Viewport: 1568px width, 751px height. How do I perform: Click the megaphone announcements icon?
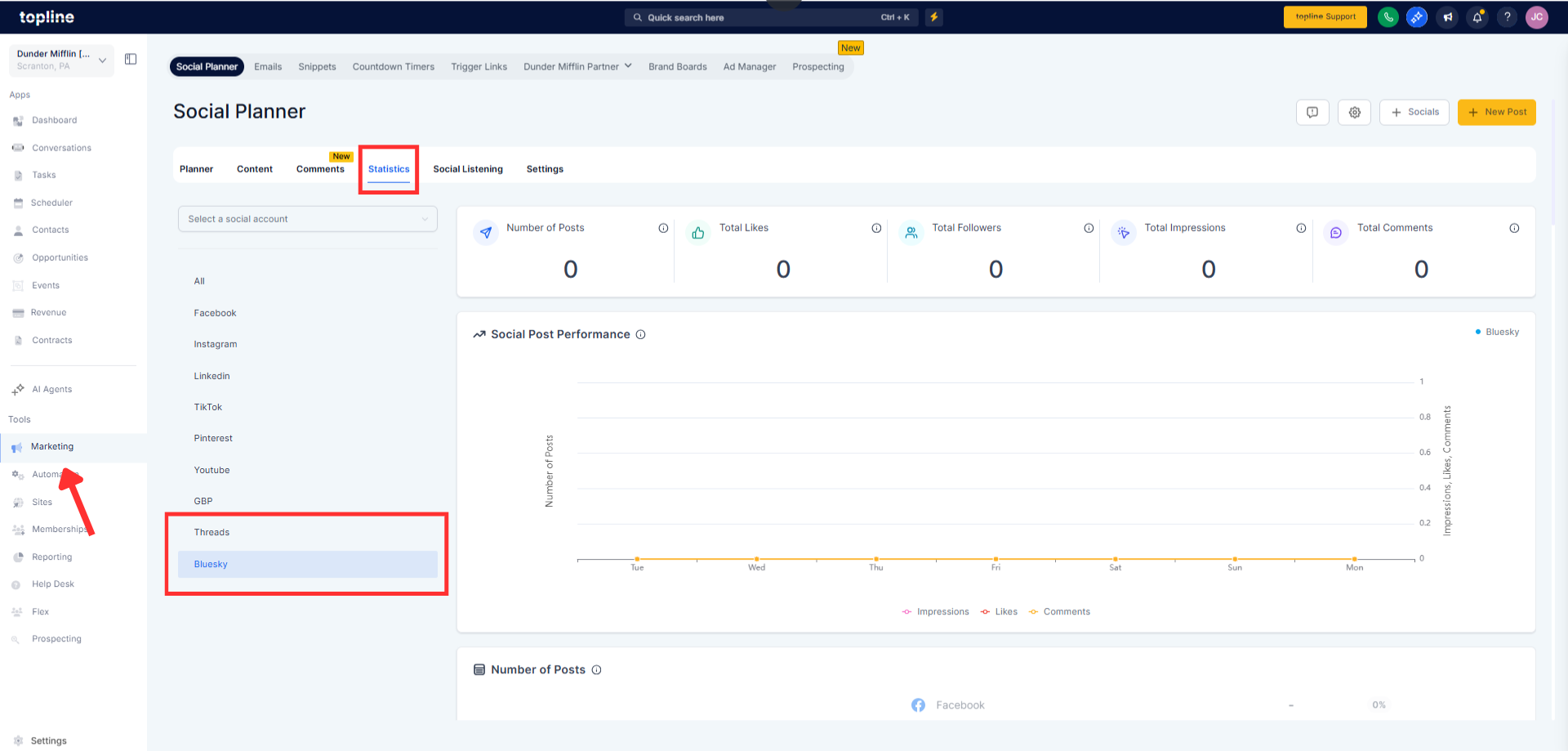pyautogui.click(x=1447, y=17)
